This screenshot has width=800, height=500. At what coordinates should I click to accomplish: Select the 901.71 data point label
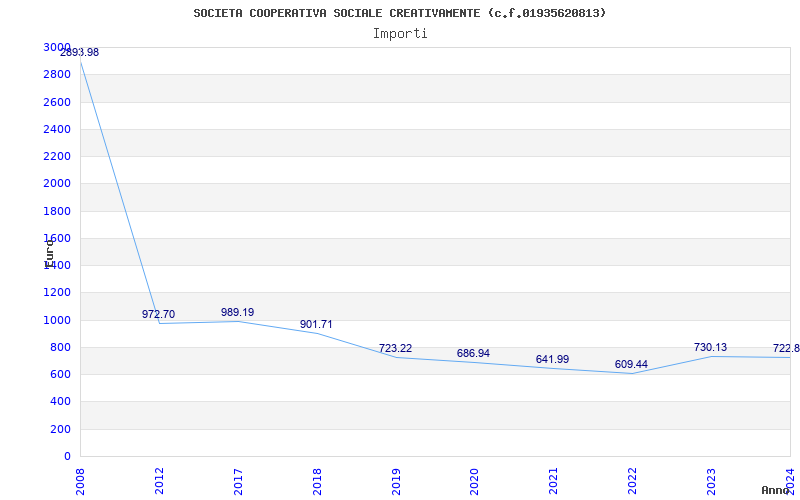point(316,324)
